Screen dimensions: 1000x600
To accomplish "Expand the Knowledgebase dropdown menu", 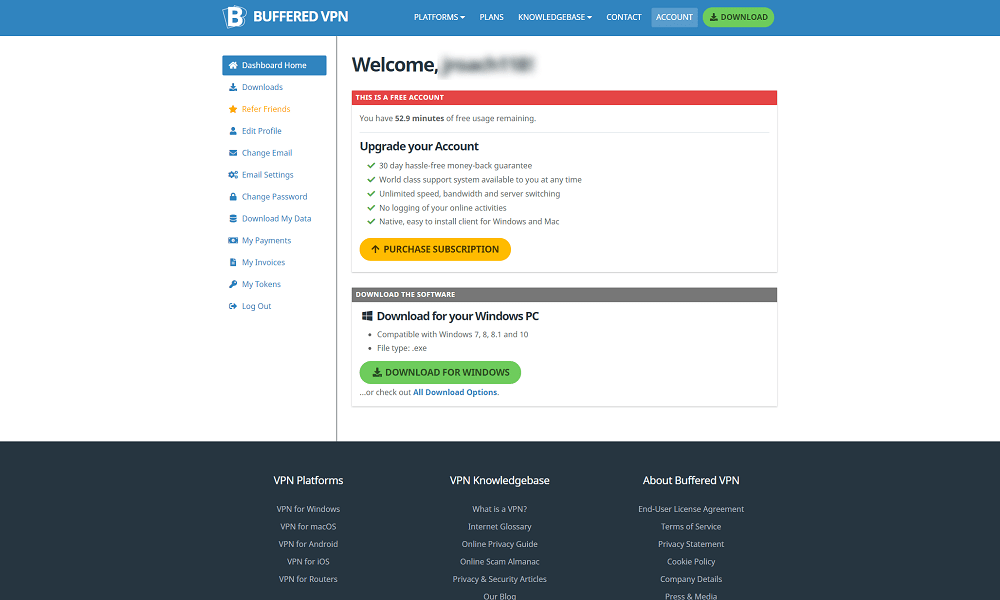I will point(555,17).
